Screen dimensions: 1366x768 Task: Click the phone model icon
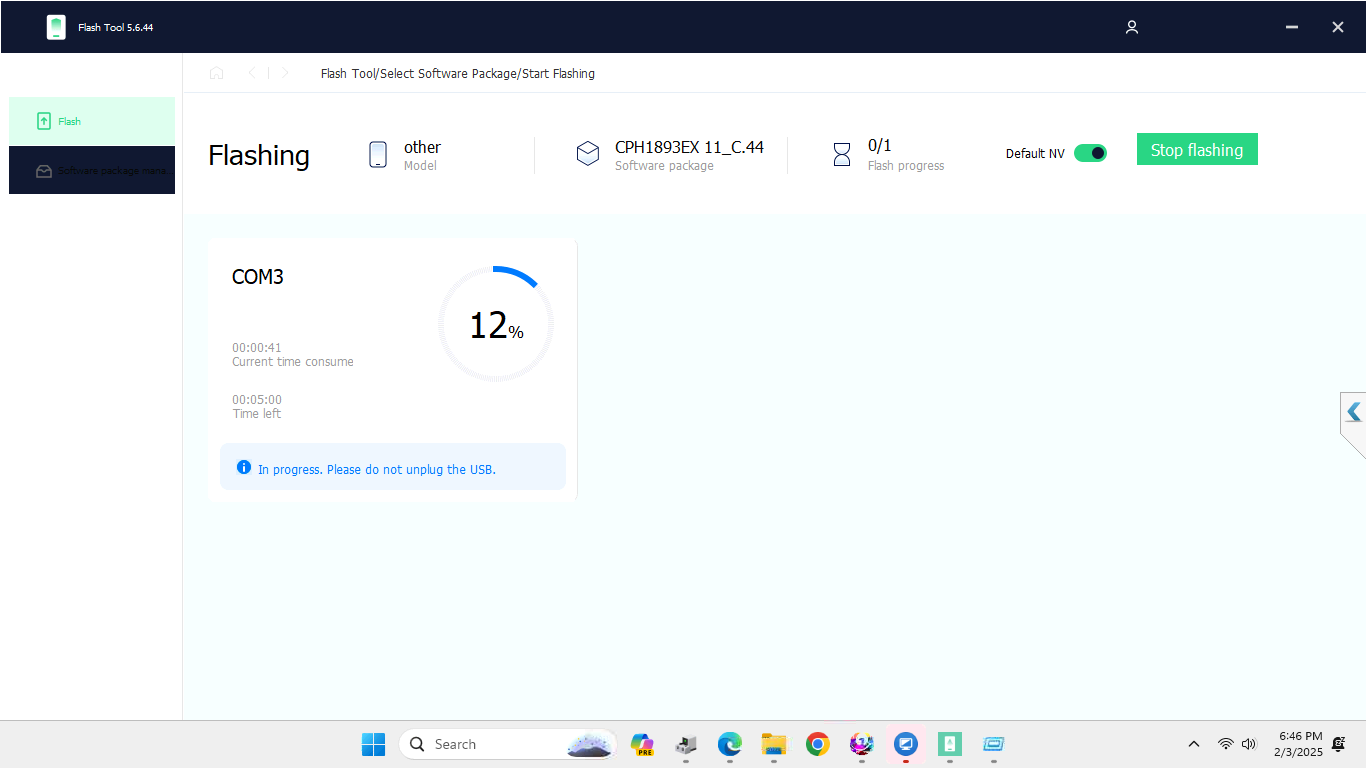378,155
